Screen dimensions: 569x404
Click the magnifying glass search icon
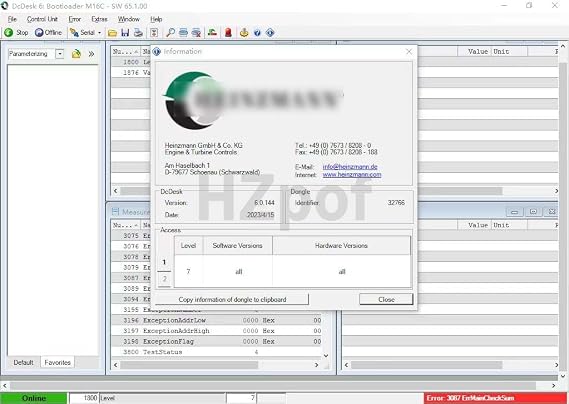coord(170,33)
